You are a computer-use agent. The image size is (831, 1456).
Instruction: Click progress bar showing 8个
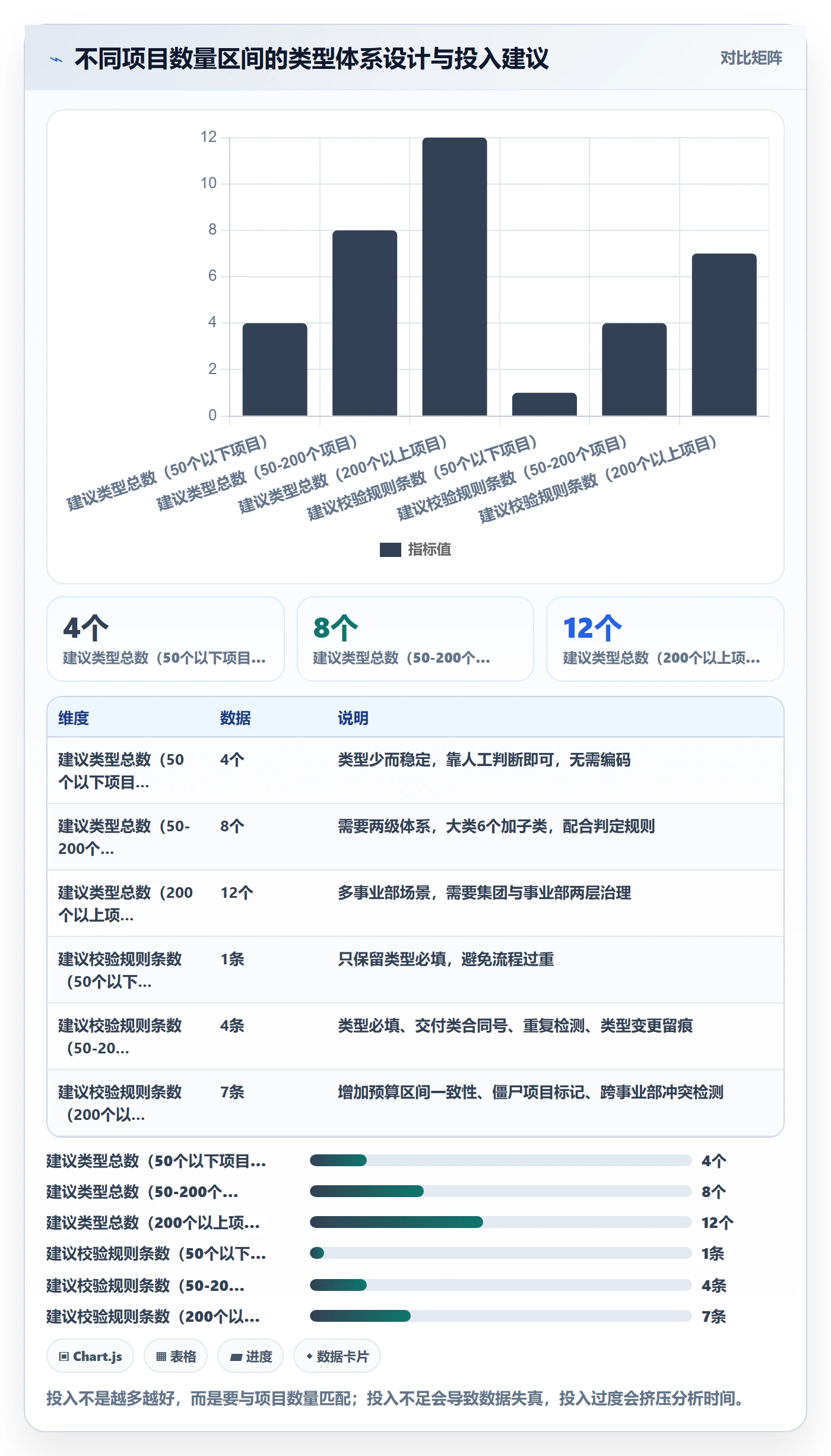[501, 1191]
